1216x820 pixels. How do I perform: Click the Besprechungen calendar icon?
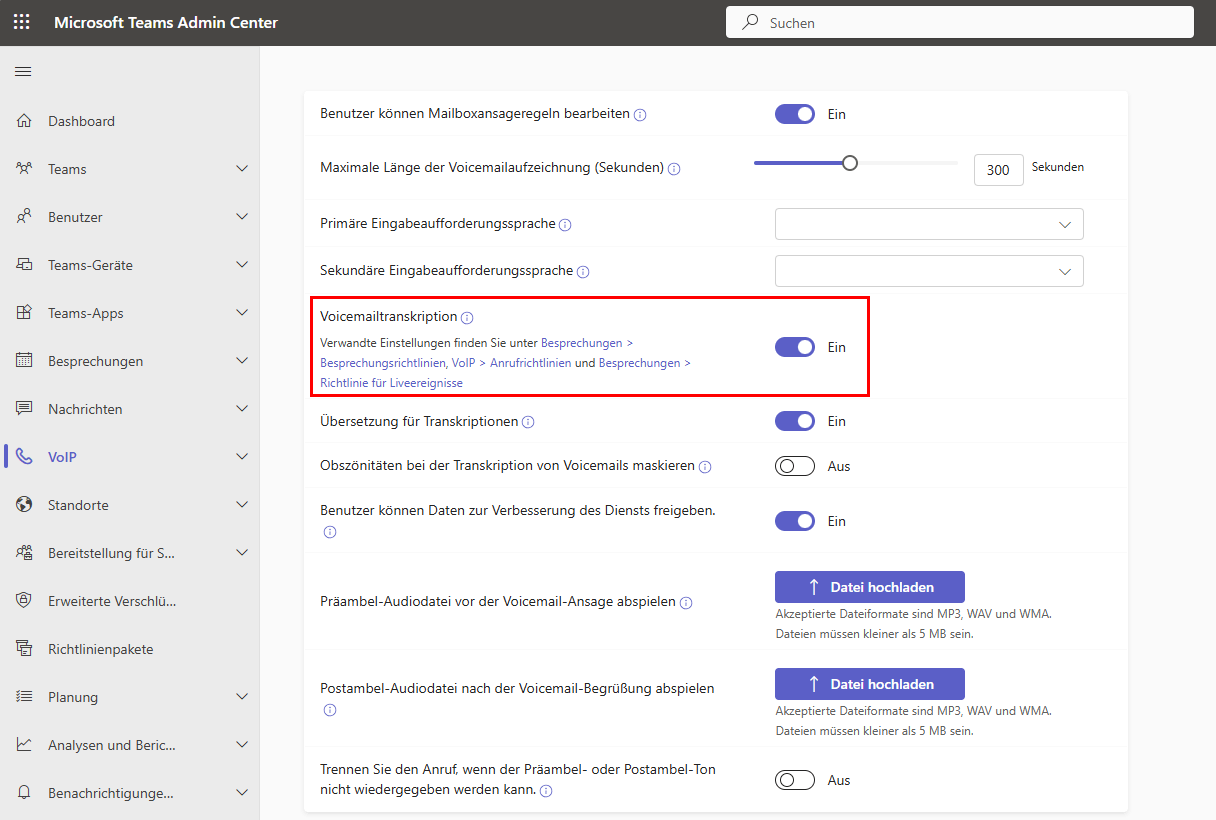(x=25, y=361)
